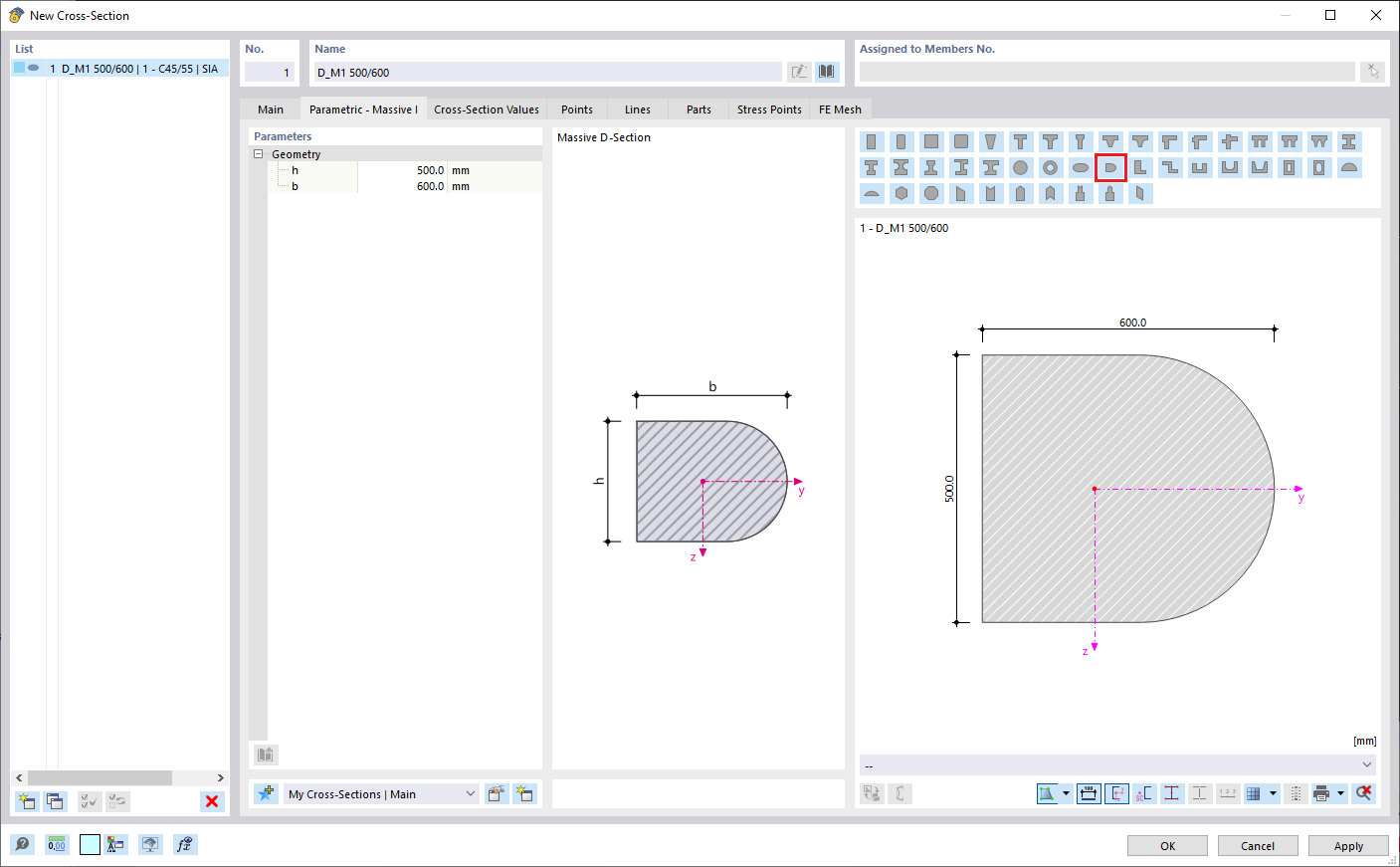
Task: Go to the Points tab
Action: coord(577,109)
